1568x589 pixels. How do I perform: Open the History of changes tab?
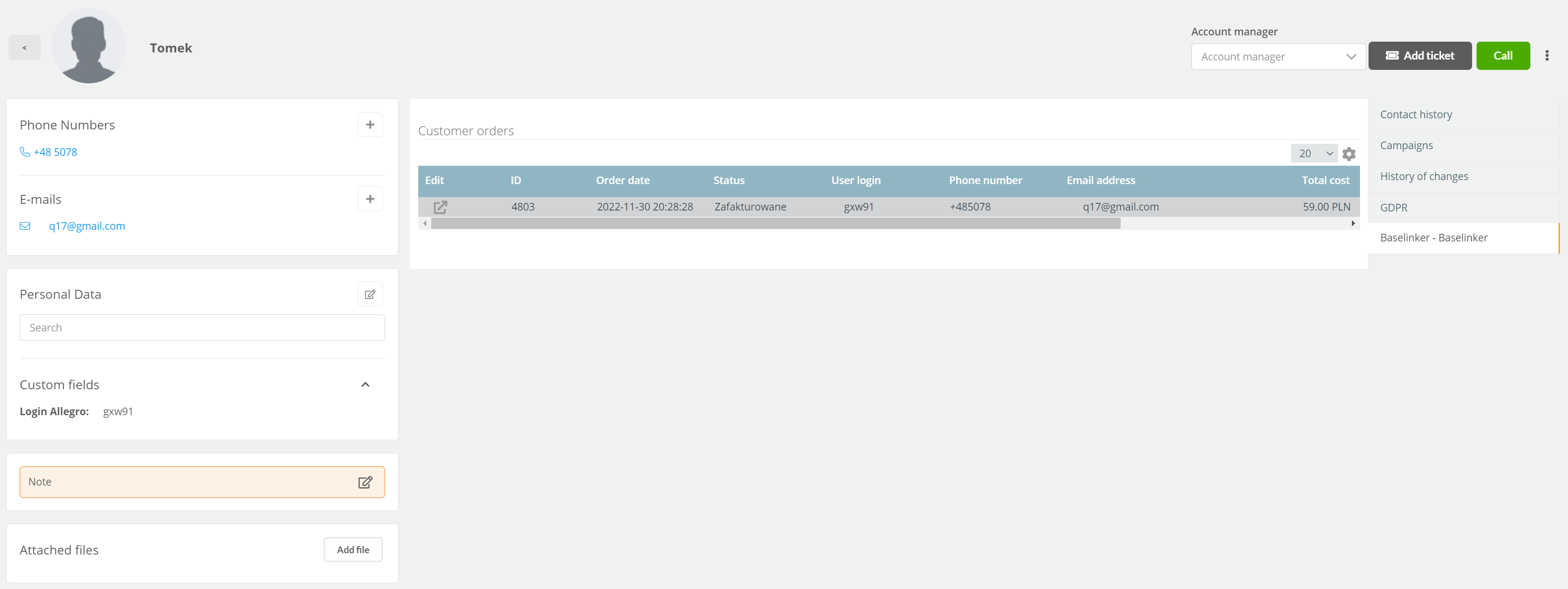[1463, 177]
